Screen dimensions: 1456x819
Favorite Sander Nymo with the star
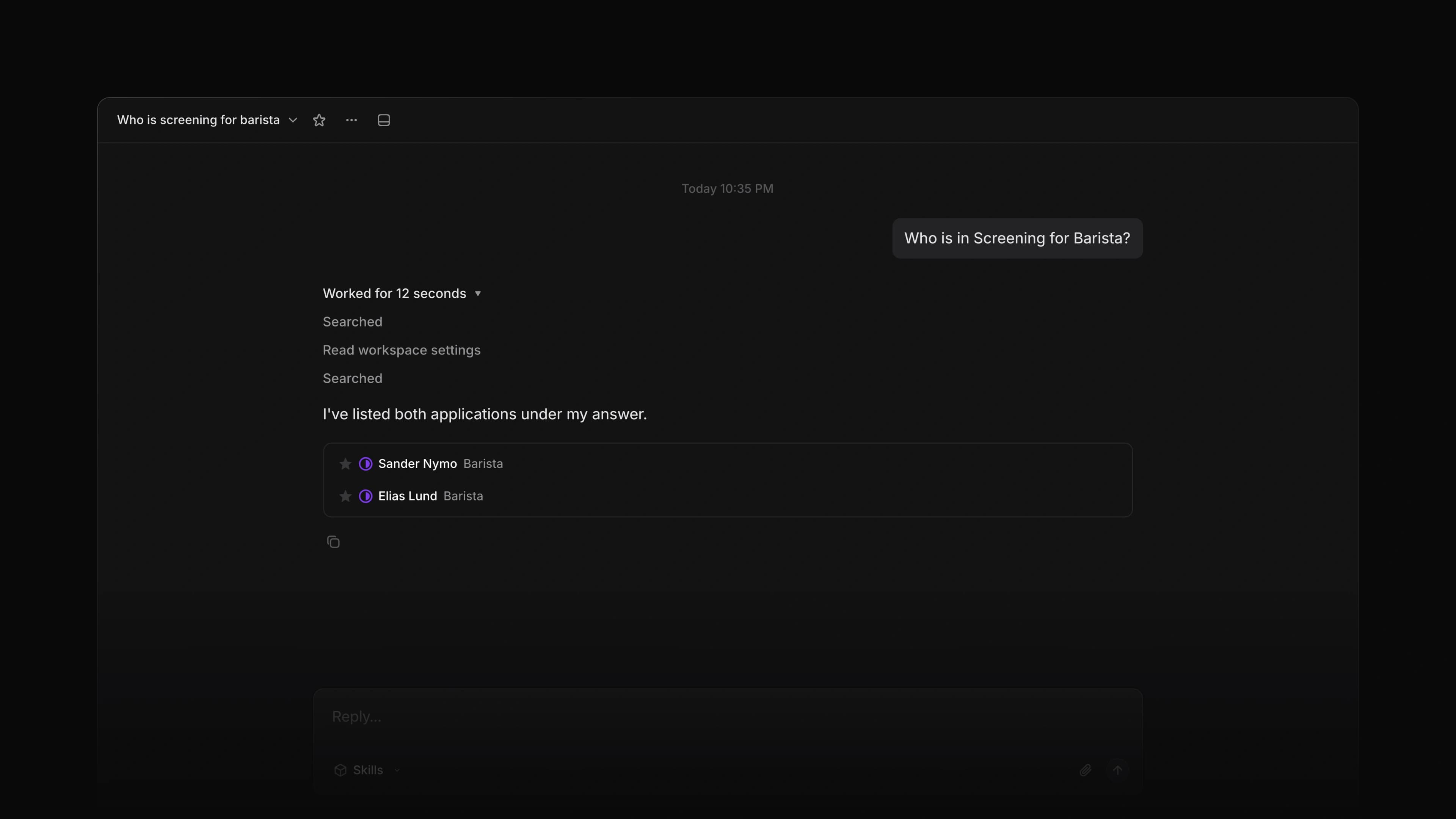coord(345,464)
